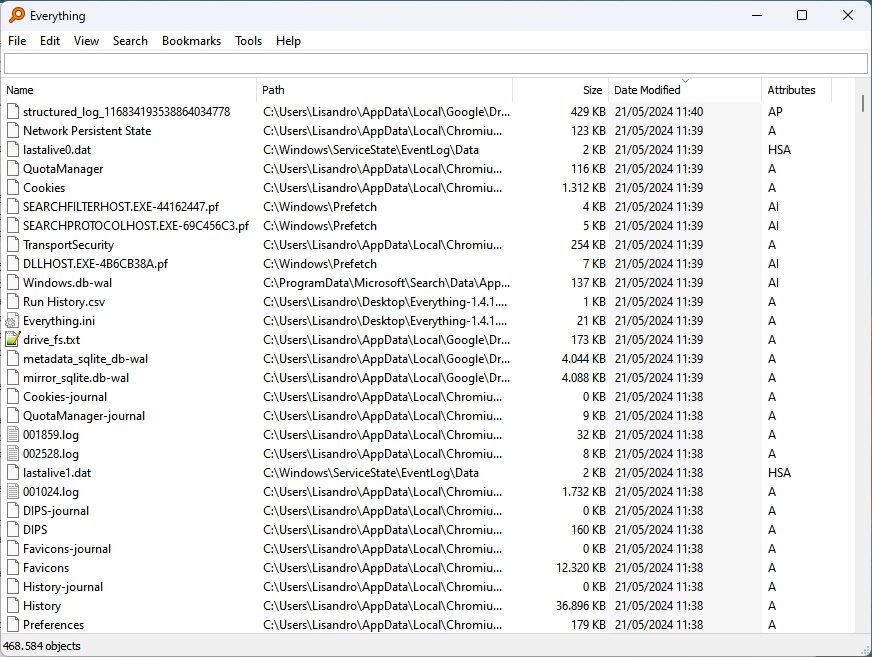872x657 pixels.
Task: Open the Bookmarks menu
Action: tap(191, 41)
